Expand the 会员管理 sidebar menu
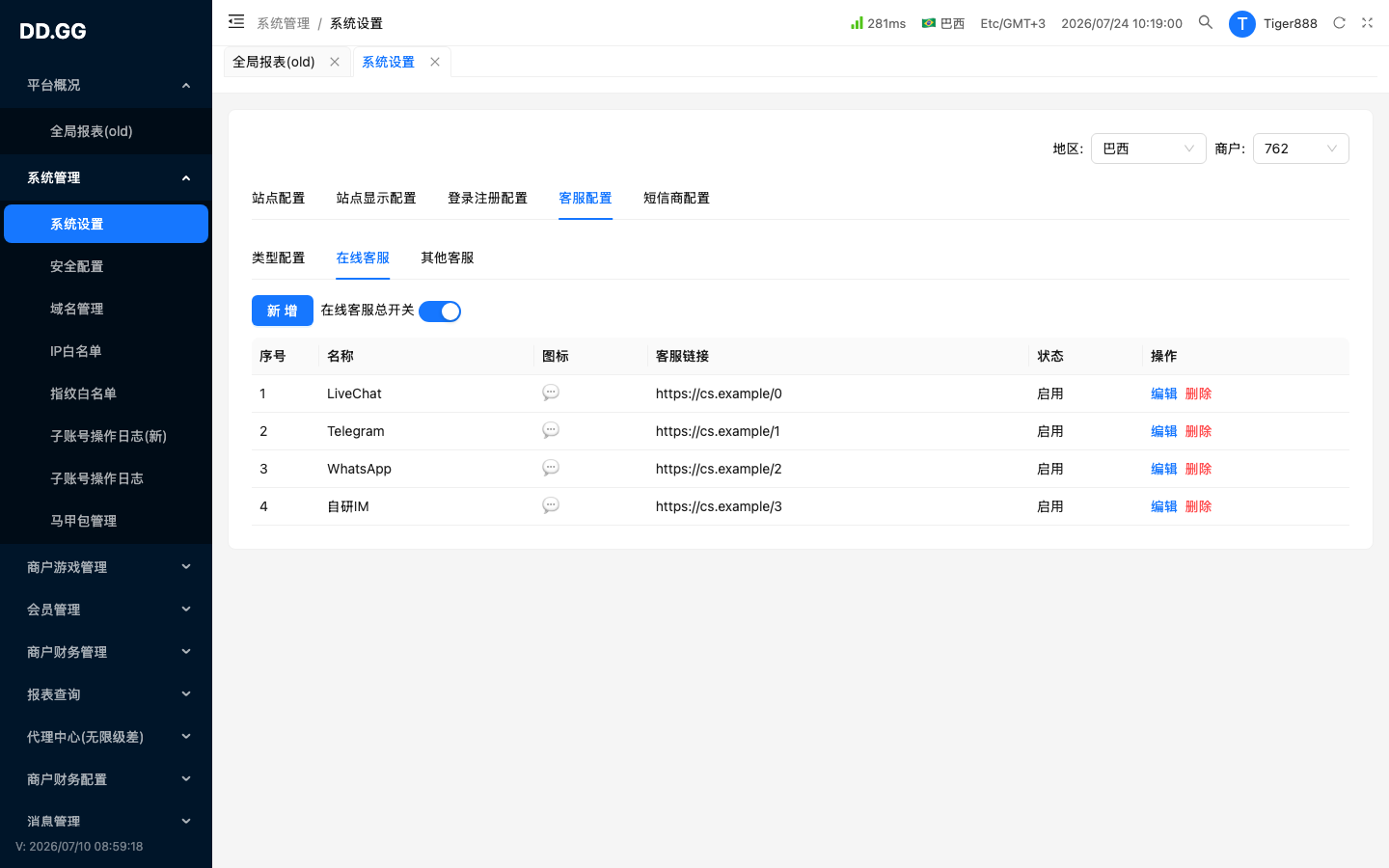 coord(106,610)
